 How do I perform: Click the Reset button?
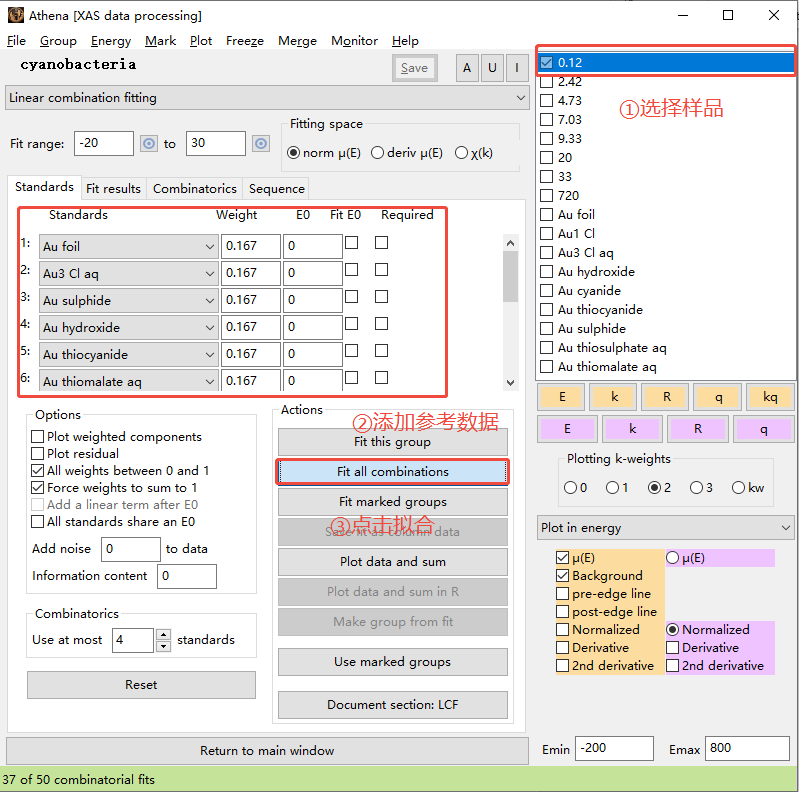(141, 684)
